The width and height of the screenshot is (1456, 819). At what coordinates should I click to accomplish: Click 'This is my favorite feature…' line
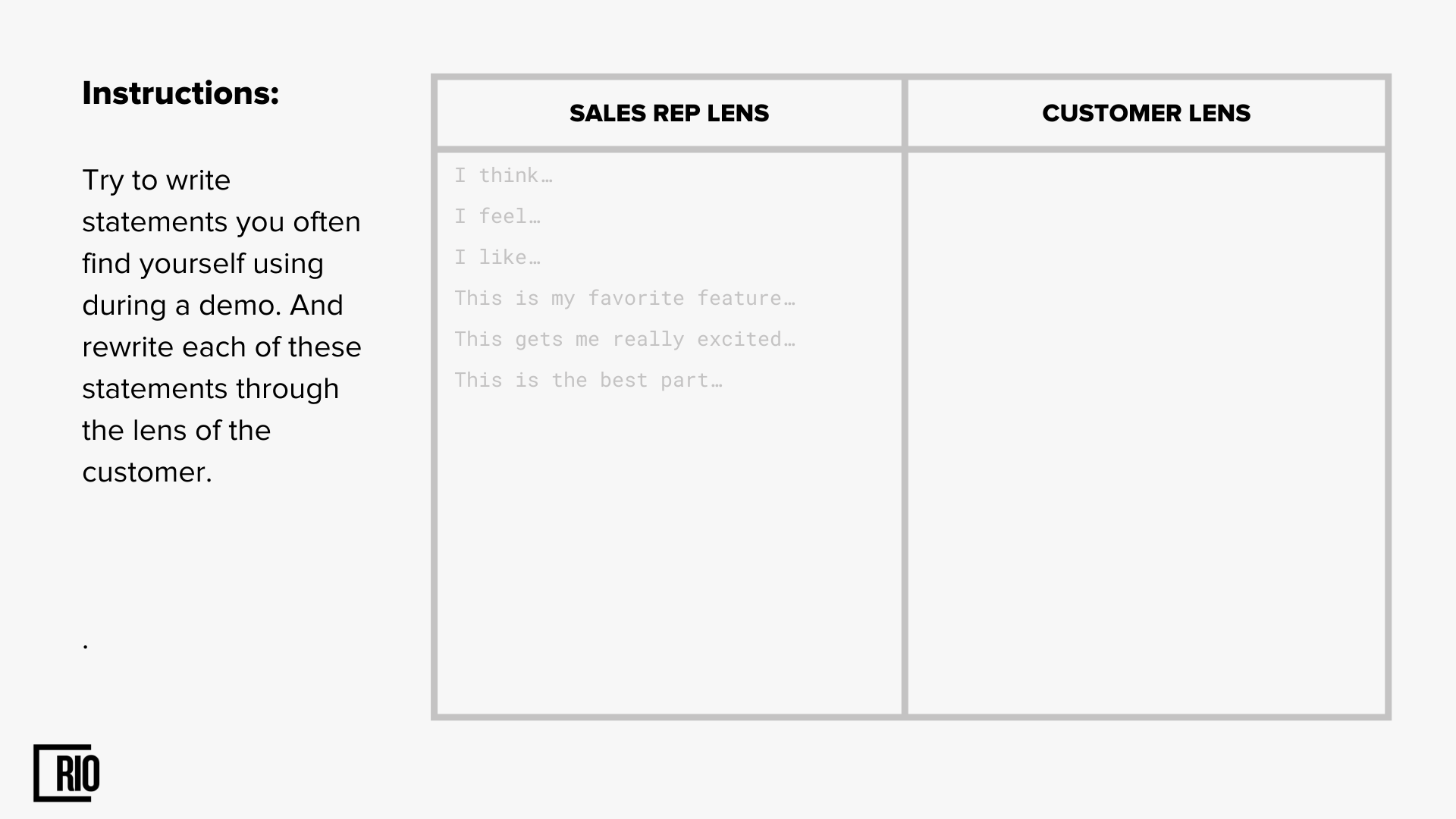625,298
